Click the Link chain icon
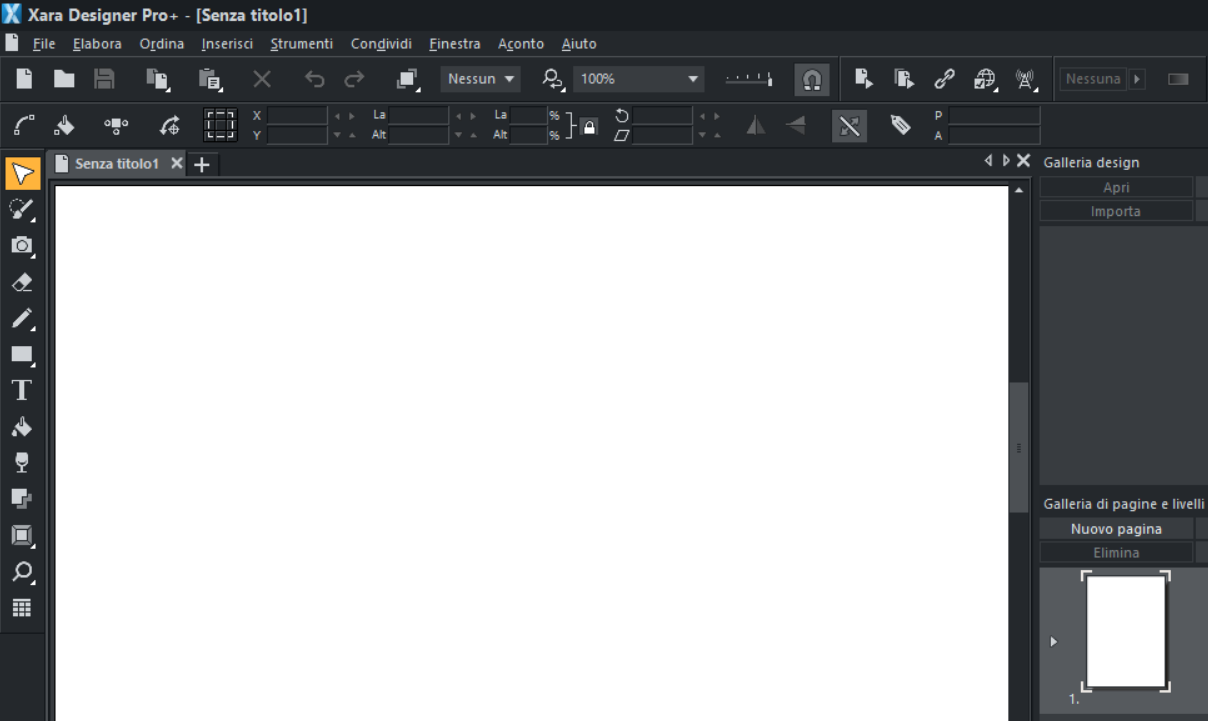The height and width of the screenshot is (721, 1208). point(944,79)
